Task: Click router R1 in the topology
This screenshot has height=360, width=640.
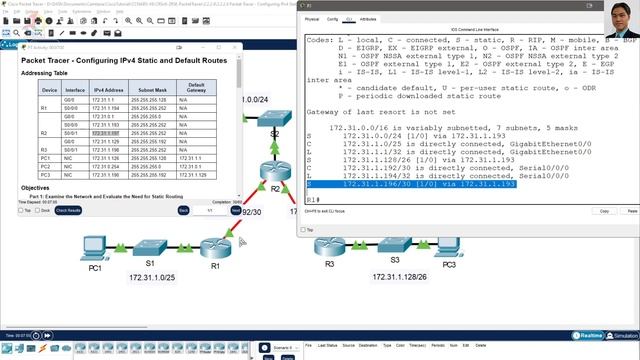Action: 216,248
